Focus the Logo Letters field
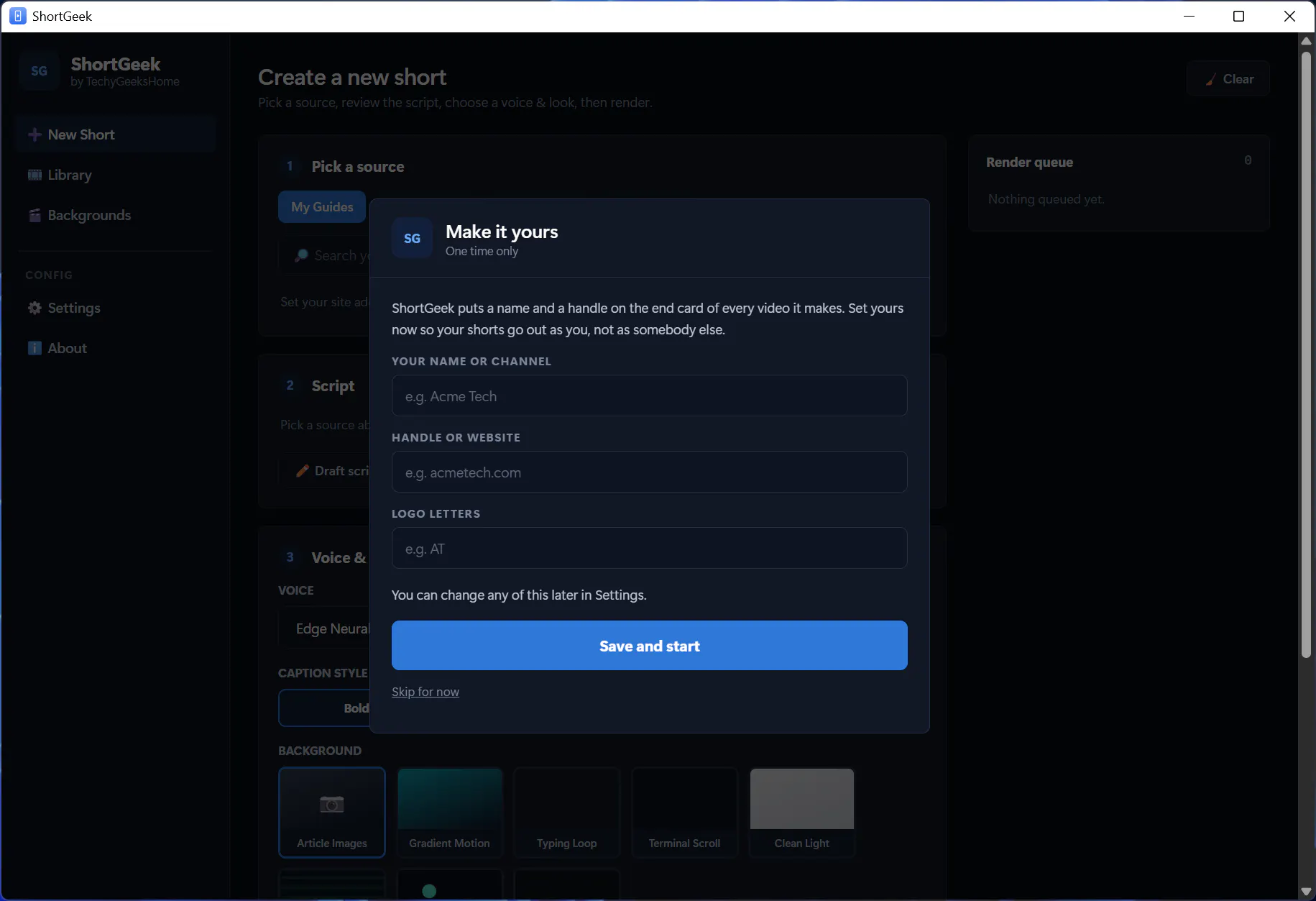 [x=649, y=548]
